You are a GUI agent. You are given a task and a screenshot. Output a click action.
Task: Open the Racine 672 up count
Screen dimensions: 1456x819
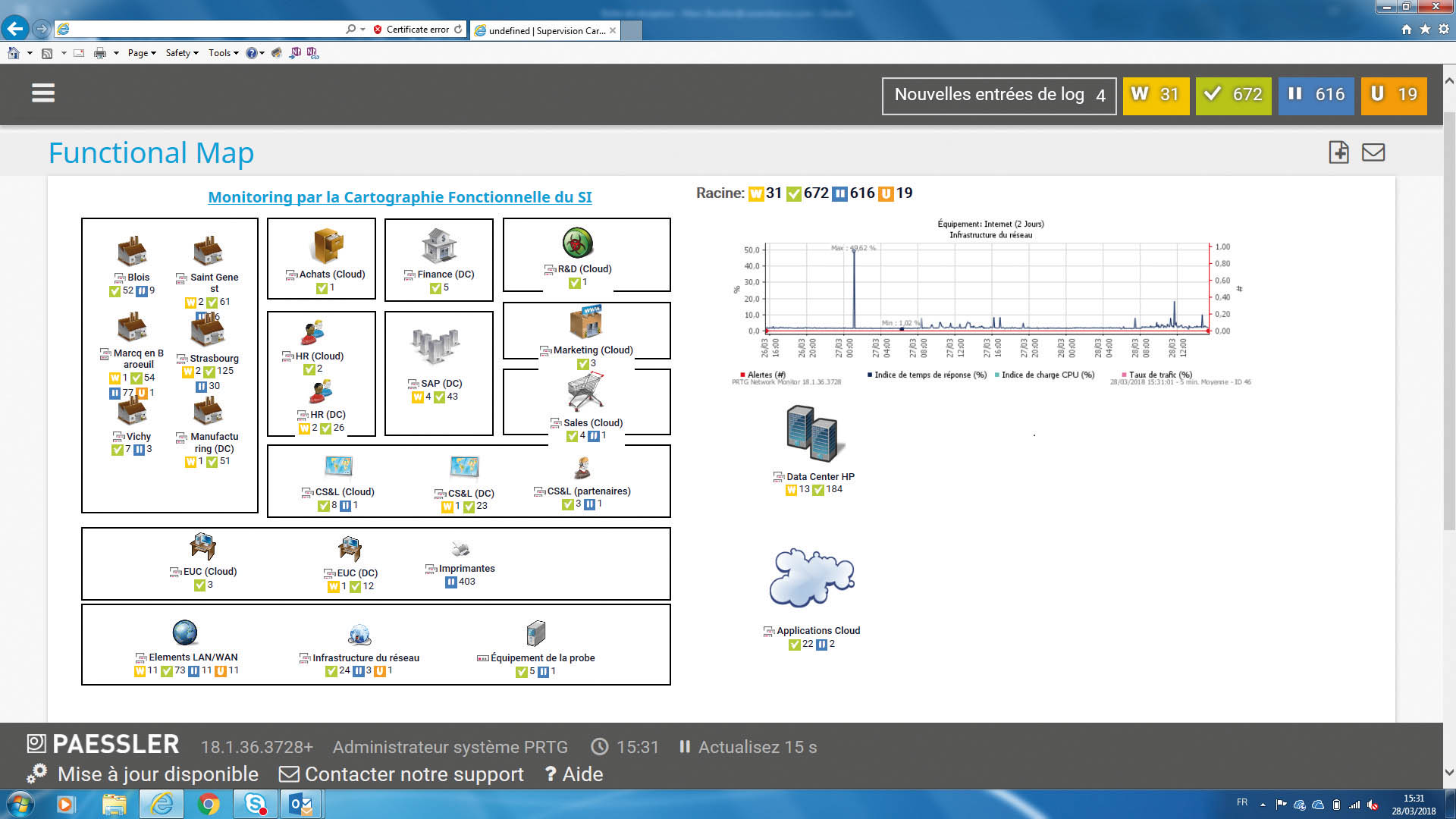808,193
